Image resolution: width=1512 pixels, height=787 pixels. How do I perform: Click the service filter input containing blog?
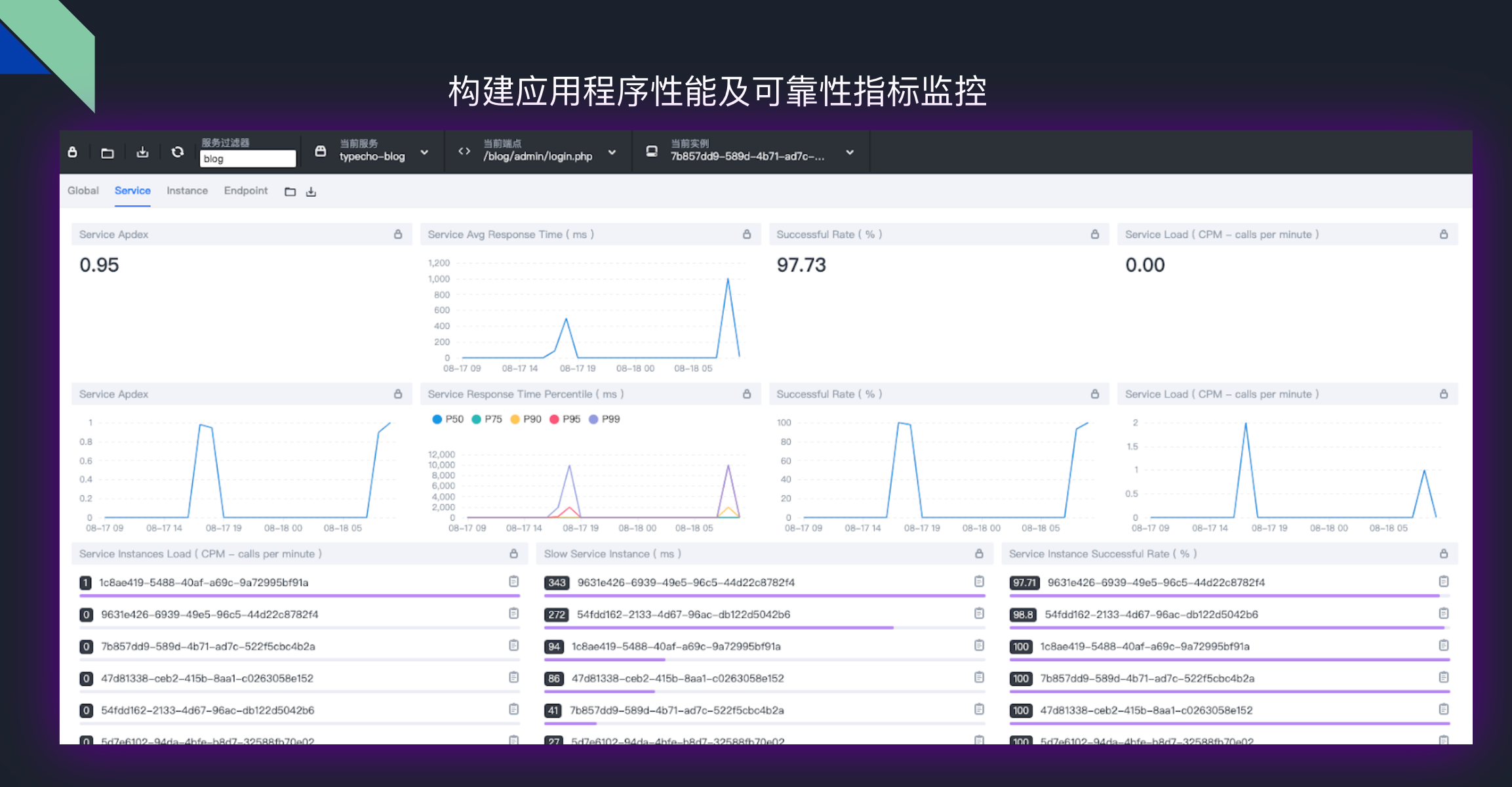[x=247, y=159]
